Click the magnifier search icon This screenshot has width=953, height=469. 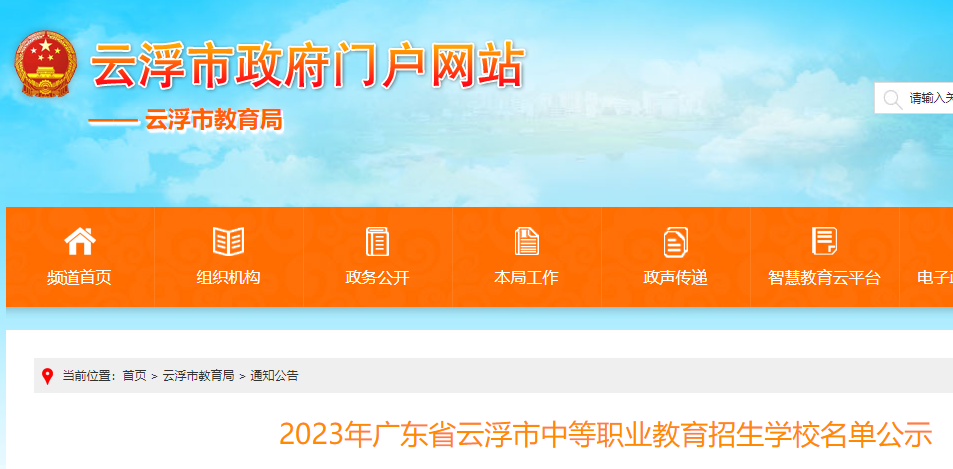(x=892, y=99)
